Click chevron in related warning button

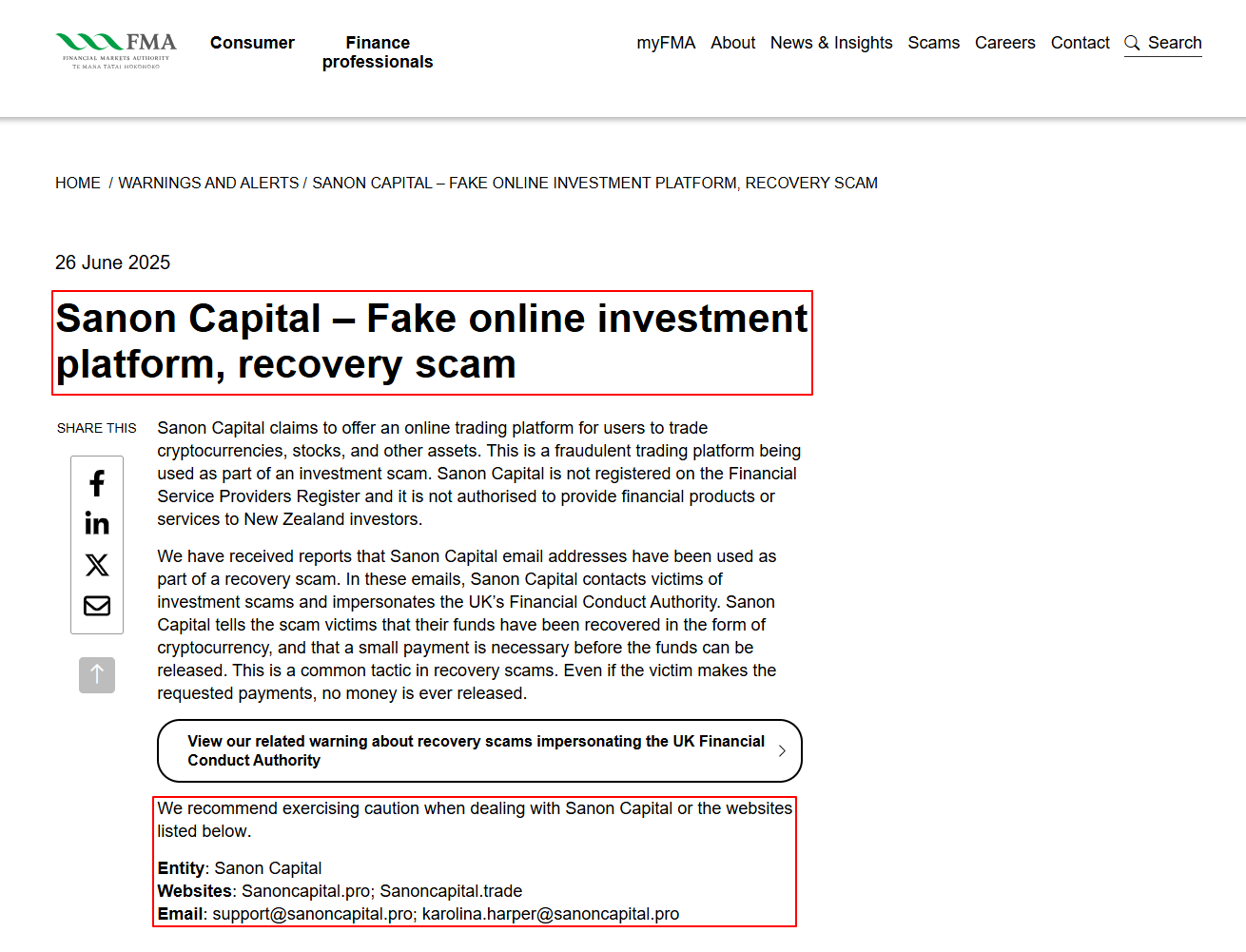click(782, 751)
